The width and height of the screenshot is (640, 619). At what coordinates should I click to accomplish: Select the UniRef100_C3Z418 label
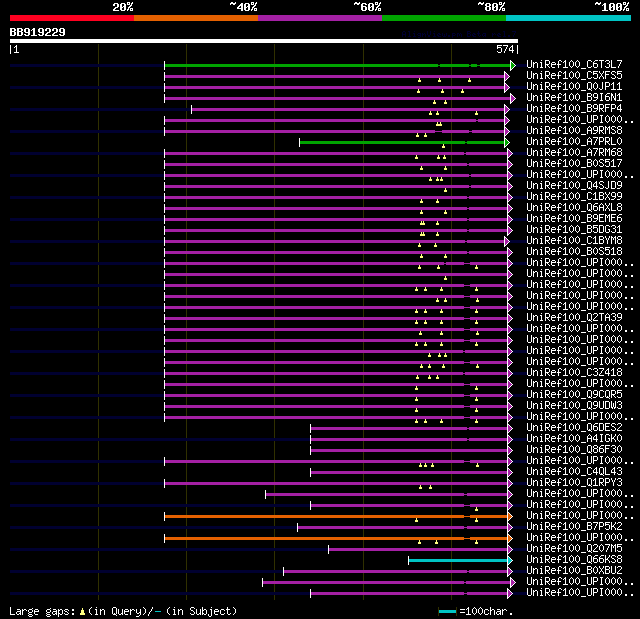pyautogui.click(x=574, y=373)
